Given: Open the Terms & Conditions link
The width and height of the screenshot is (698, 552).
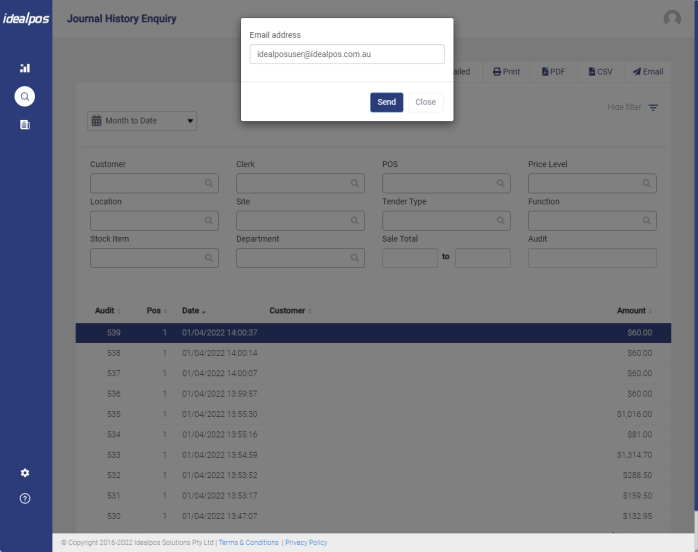Looking at the screenshot, I should click(248, 543).
